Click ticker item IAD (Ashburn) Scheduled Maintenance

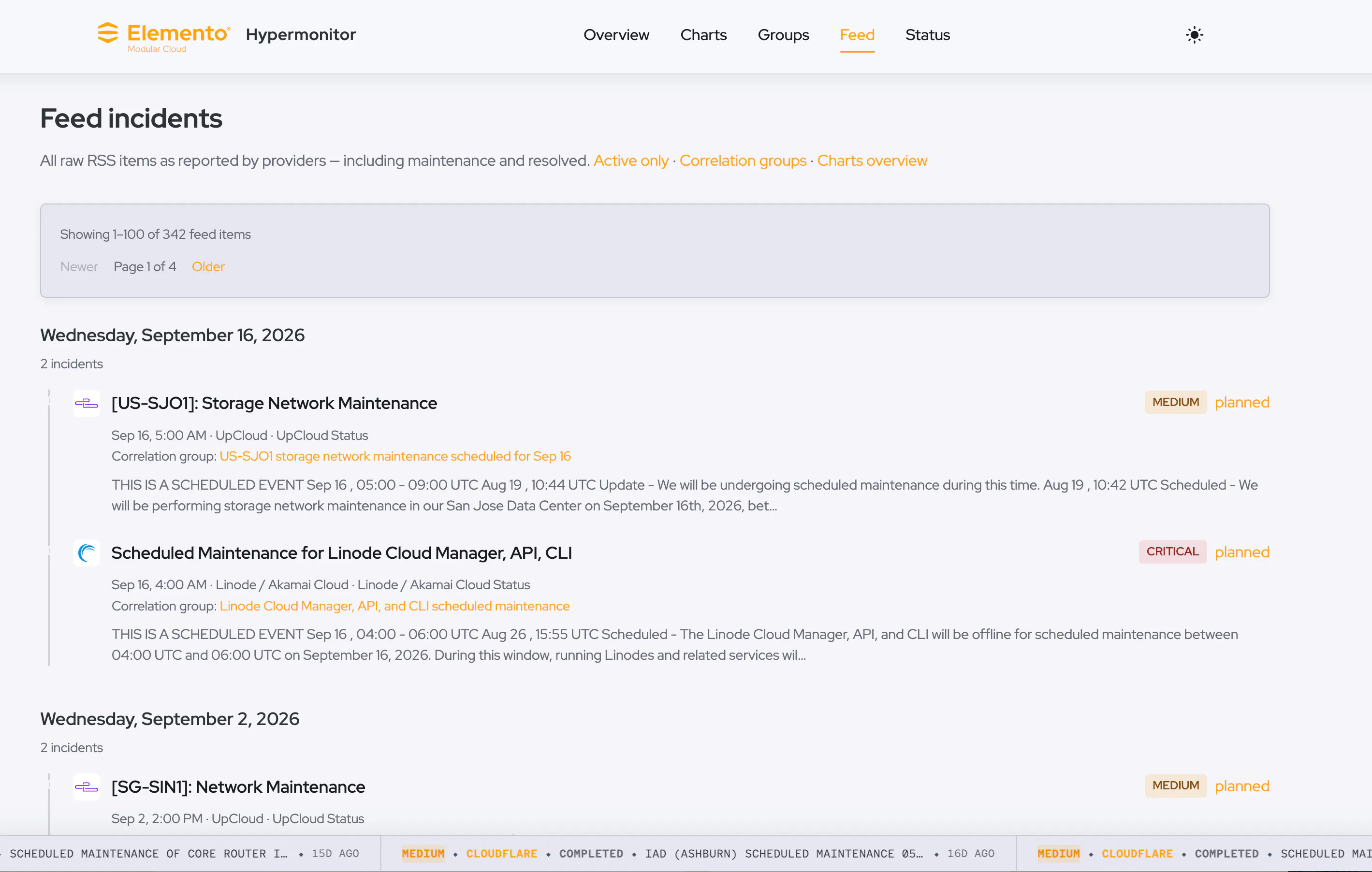point(784,853)
